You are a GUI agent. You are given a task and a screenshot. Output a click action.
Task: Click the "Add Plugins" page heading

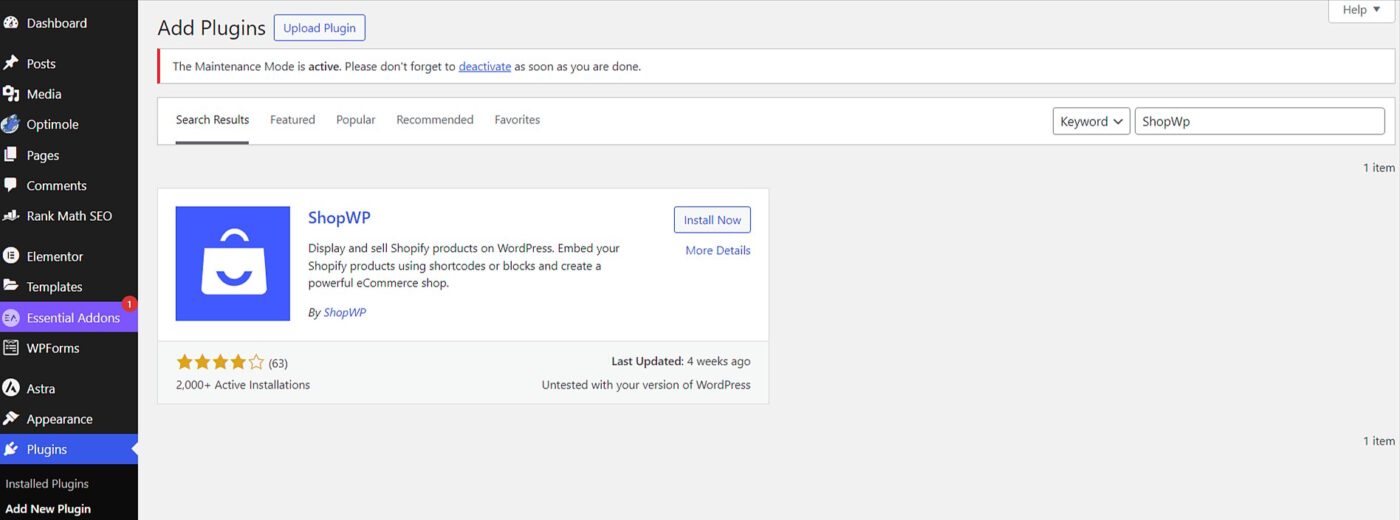point(212,28)
